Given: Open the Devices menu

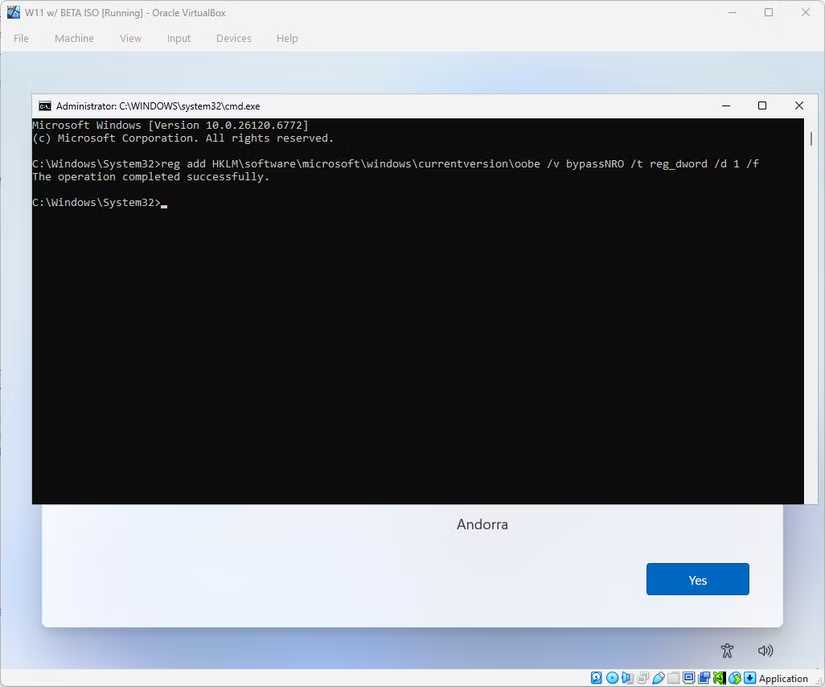Looking at the screenshot, I should click(233, 38).
